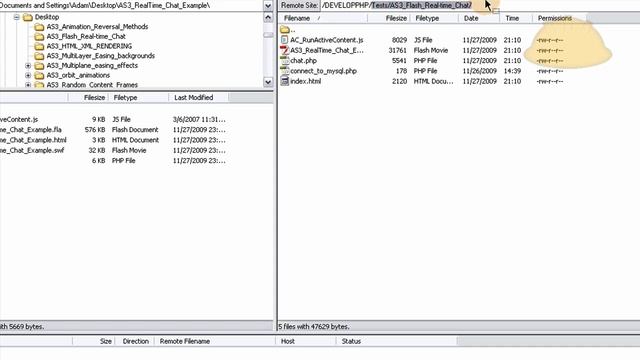Screen dimensions: 640x360
Task: Sort remote files by Date column
Action: pyautogui.click(x=479, y=18)
